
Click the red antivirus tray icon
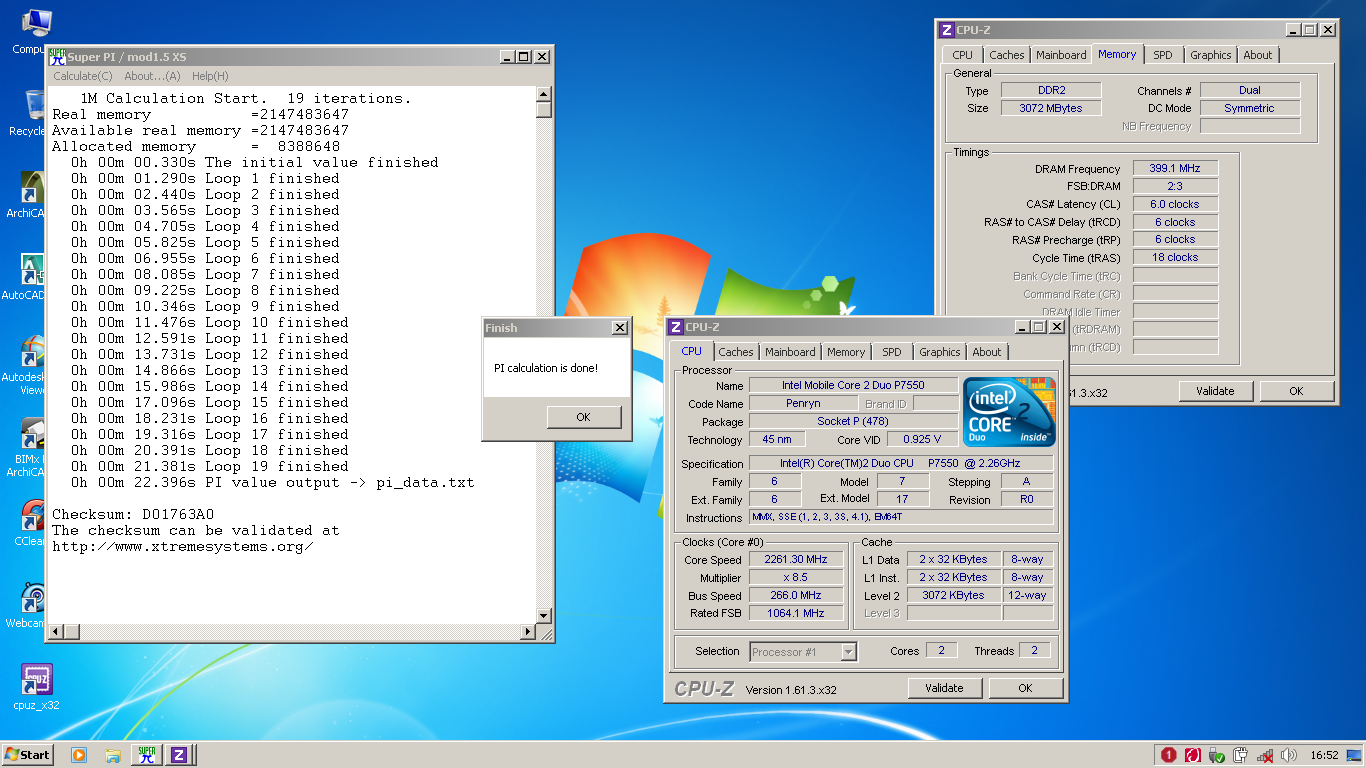[x=1192, y=755]
